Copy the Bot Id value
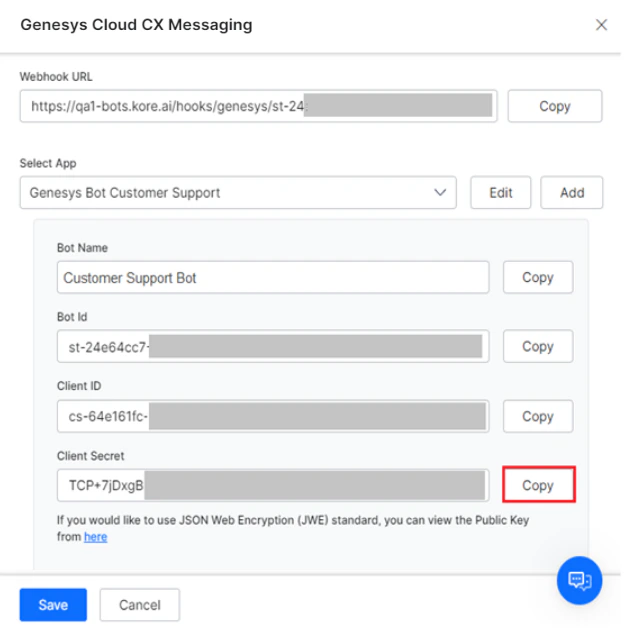The height and width of the screenshot is (634, 626). (x=538, y=346)
